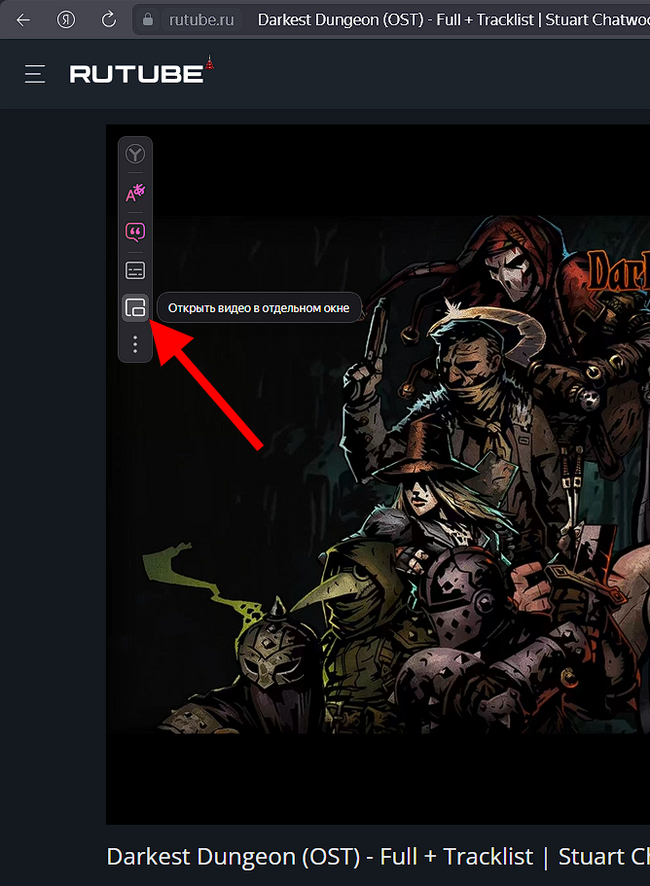Open the video summary quote icon
The height and width of the screenshot is (886, 650).
tap(135, 232)
